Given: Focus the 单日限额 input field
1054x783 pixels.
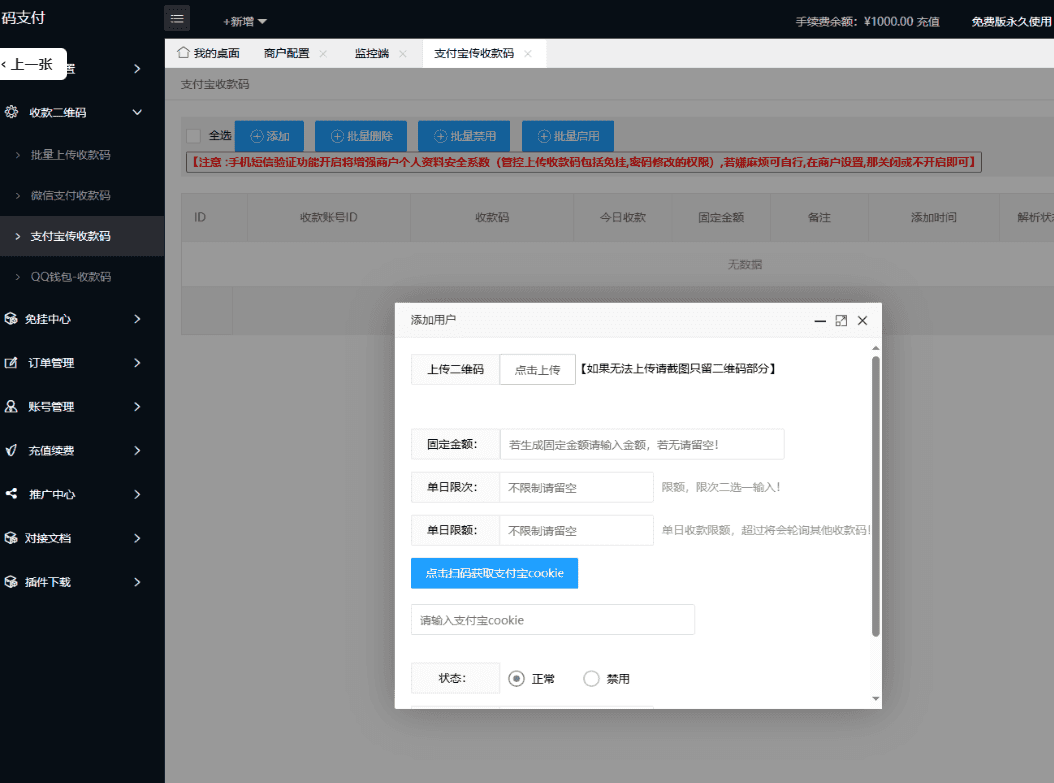Looking at the screenshot, I should coord(576,530).
